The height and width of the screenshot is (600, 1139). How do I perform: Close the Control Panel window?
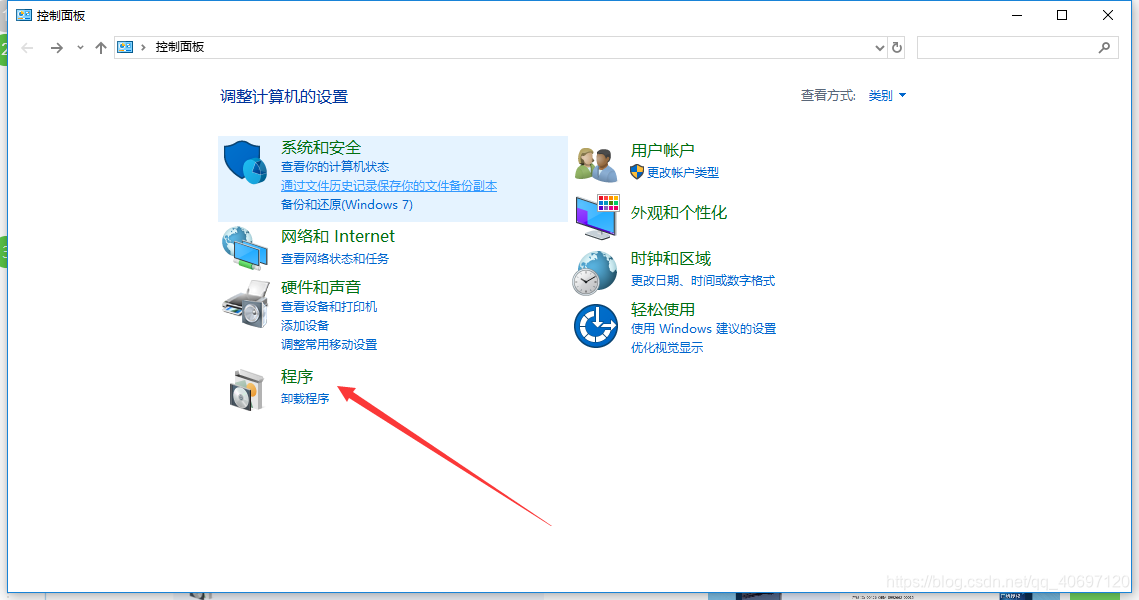click(x=1108, y=15)
